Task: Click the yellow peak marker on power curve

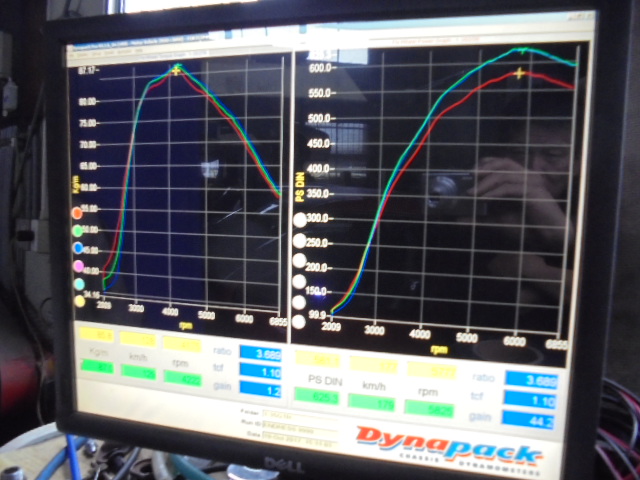Action: tap(520, 73)
